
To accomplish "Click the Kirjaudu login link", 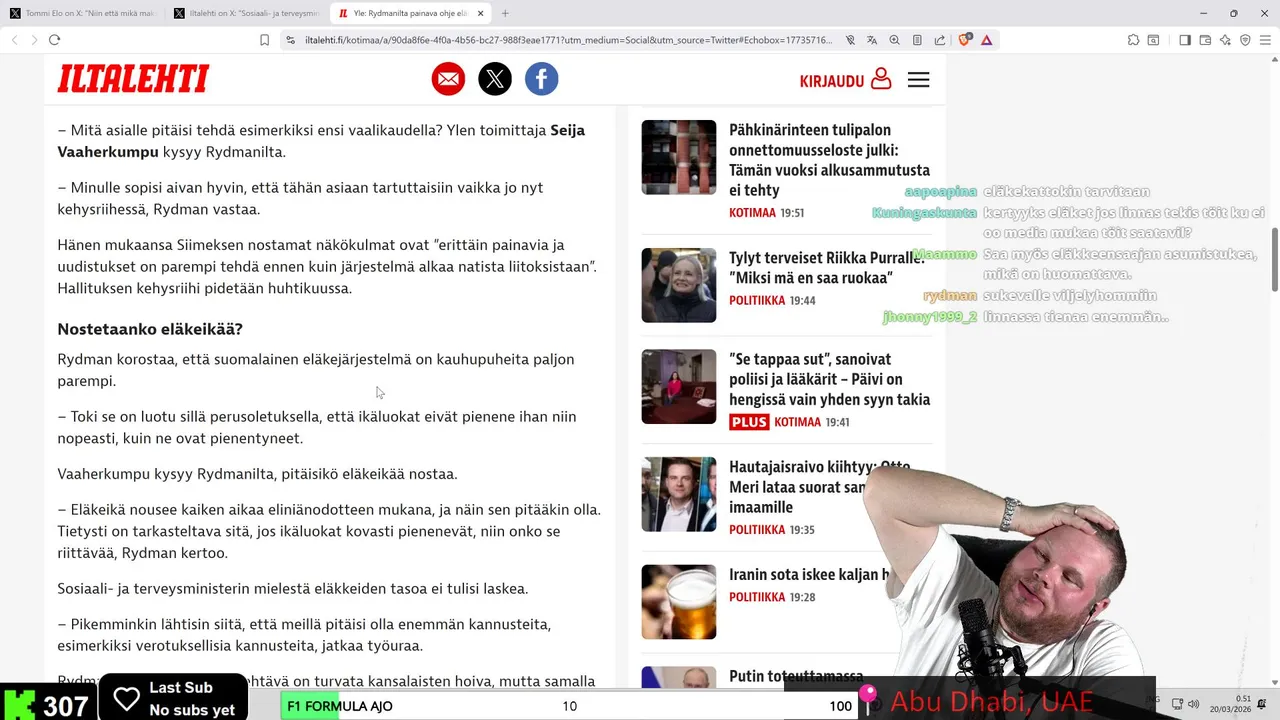I will (845, 80).
